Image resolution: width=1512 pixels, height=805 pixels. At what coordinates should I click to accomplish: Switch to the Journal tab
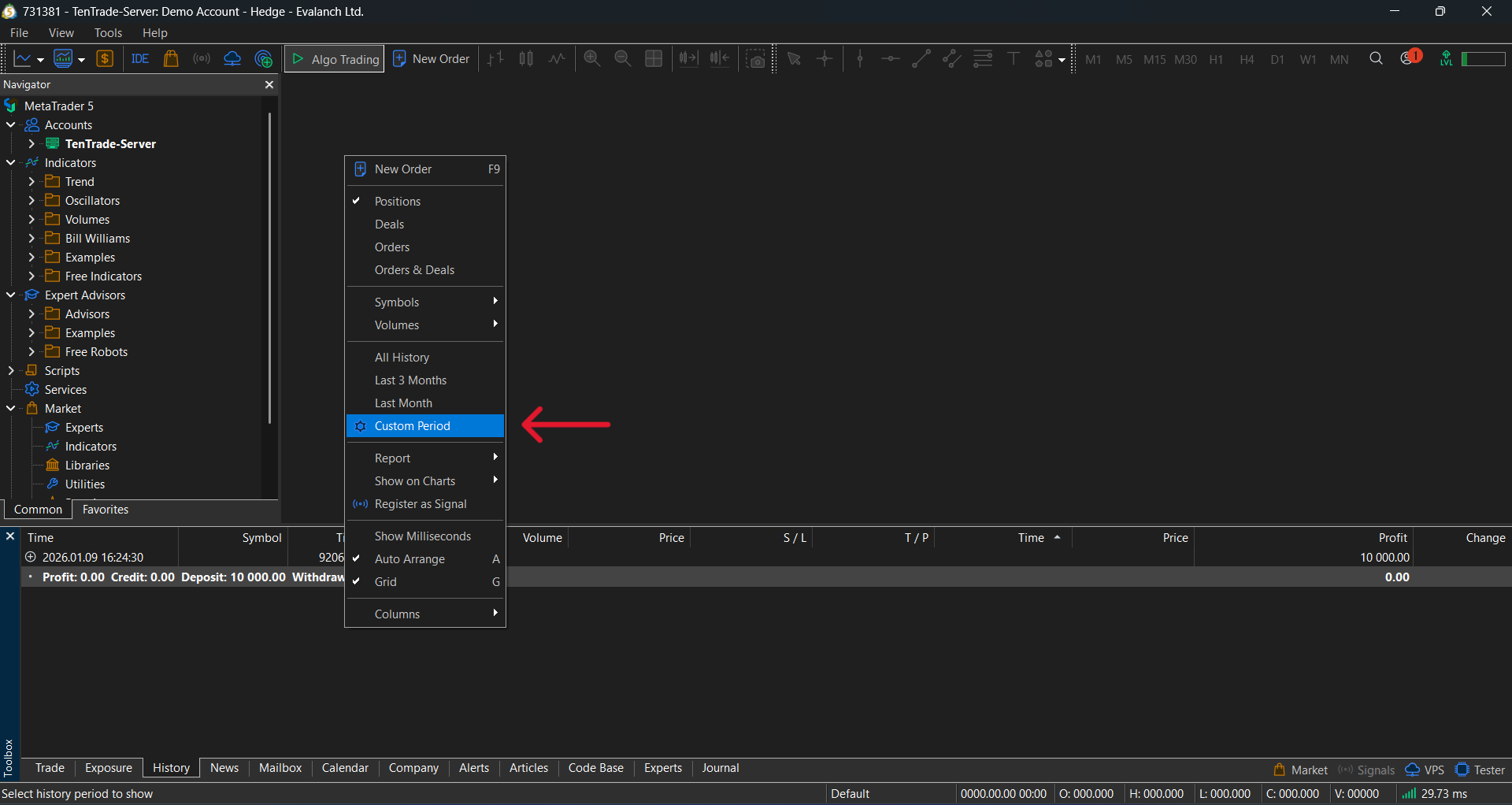(x=721, y=768)
